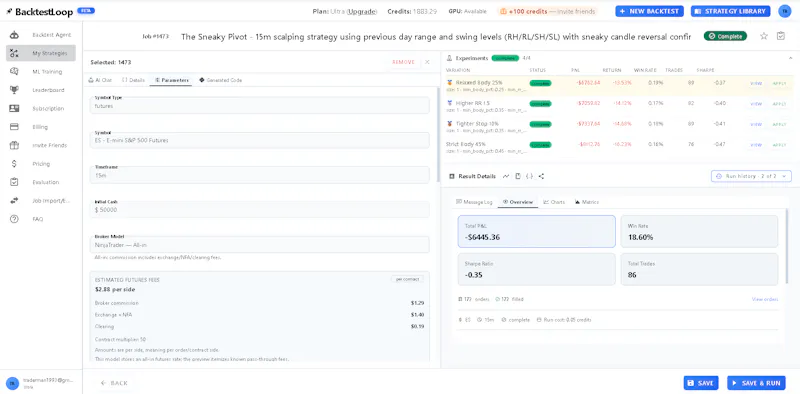The image size is (800, 394).
Task: Open the Charts results tab
Action: click(x=554, y=202)
